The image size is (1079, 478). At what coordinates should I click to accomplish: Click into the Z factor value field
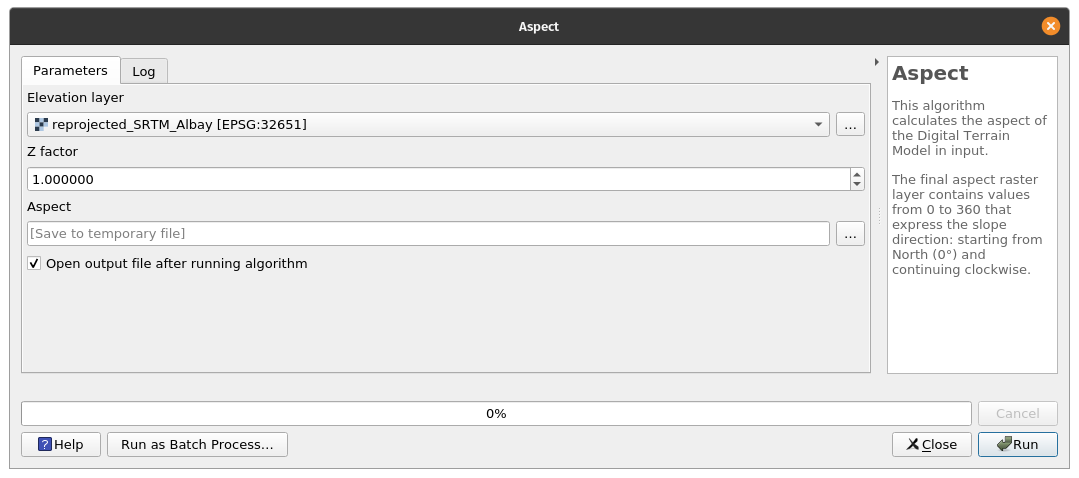[439, 180]
